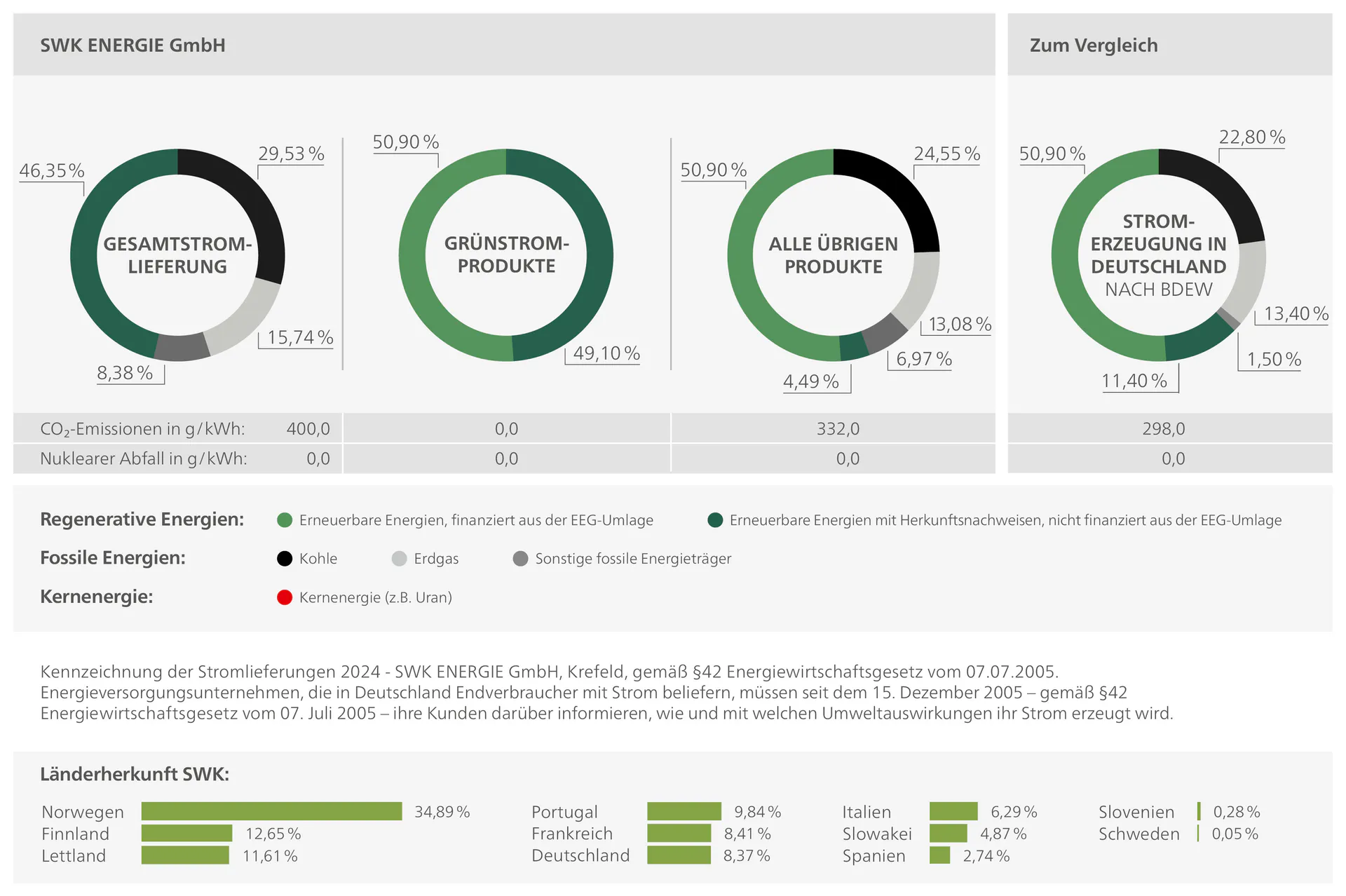Click the Sonstige fossile Energieträger legend dot
This screenshot has width=1346, height=896.
(x=520, y=559)
